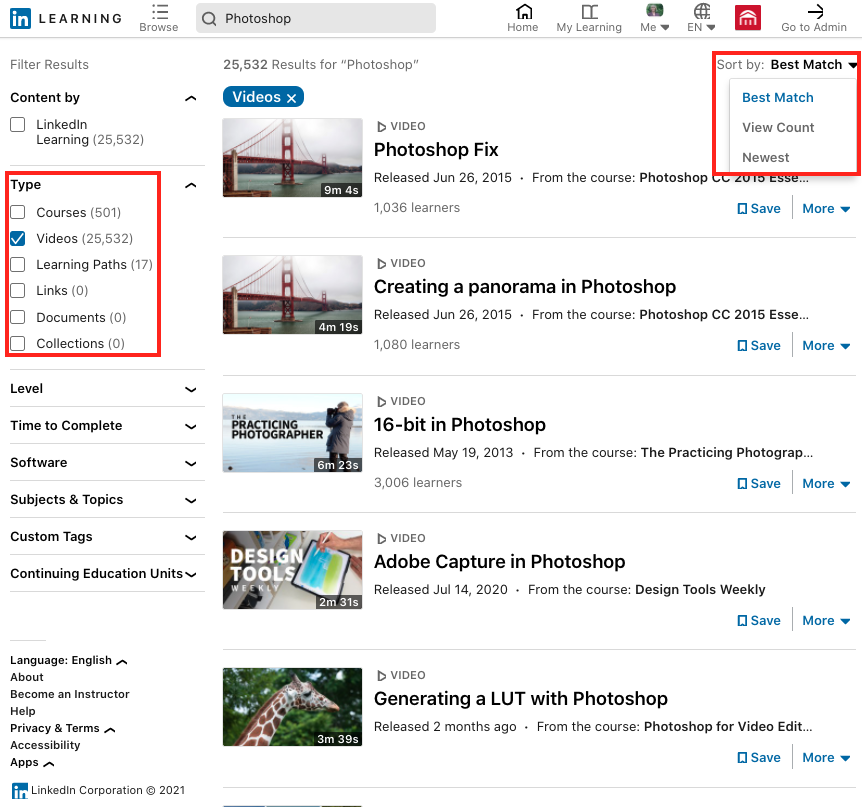Open the Practicing Photographer thumbnail
The height and width of the screenshot is (807, 862).
(292, 433)
